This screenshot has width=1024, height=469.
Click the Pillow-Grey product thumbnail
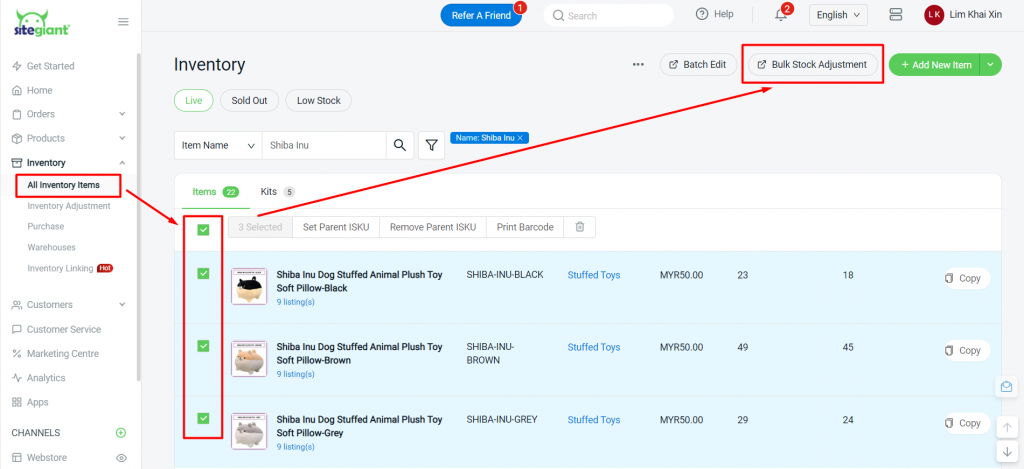249,430
